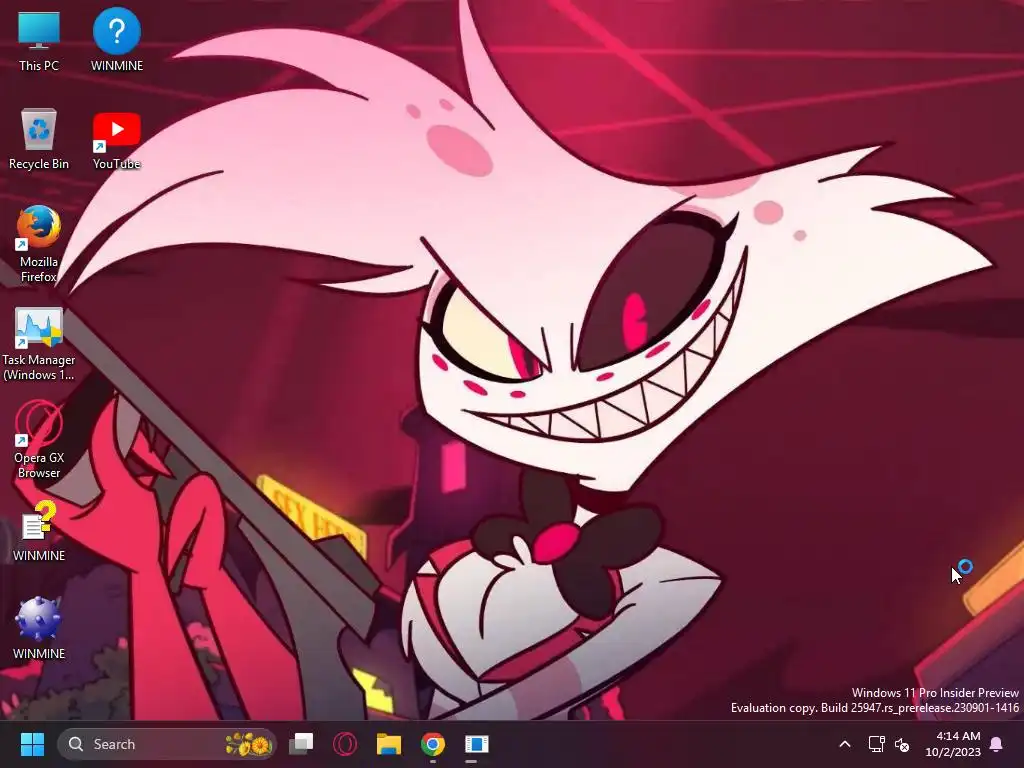Select the WINMINE mine game icon
Screen dimensions: 1024x768
39,628
